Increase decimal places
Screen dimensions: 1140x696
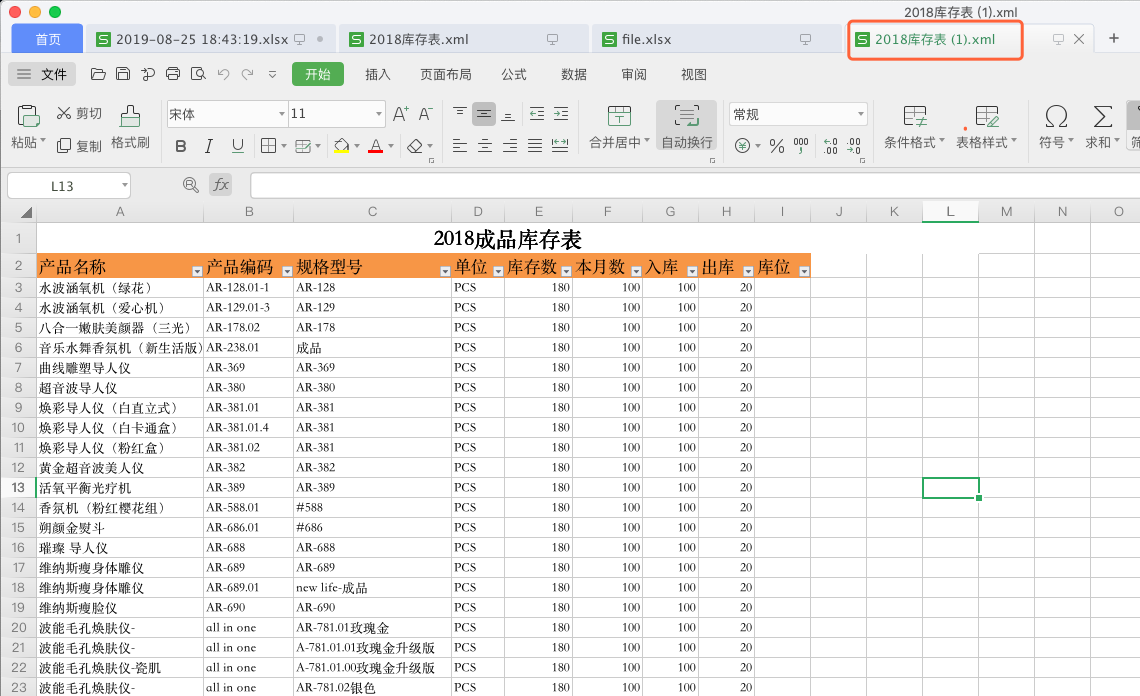[830, 146]
